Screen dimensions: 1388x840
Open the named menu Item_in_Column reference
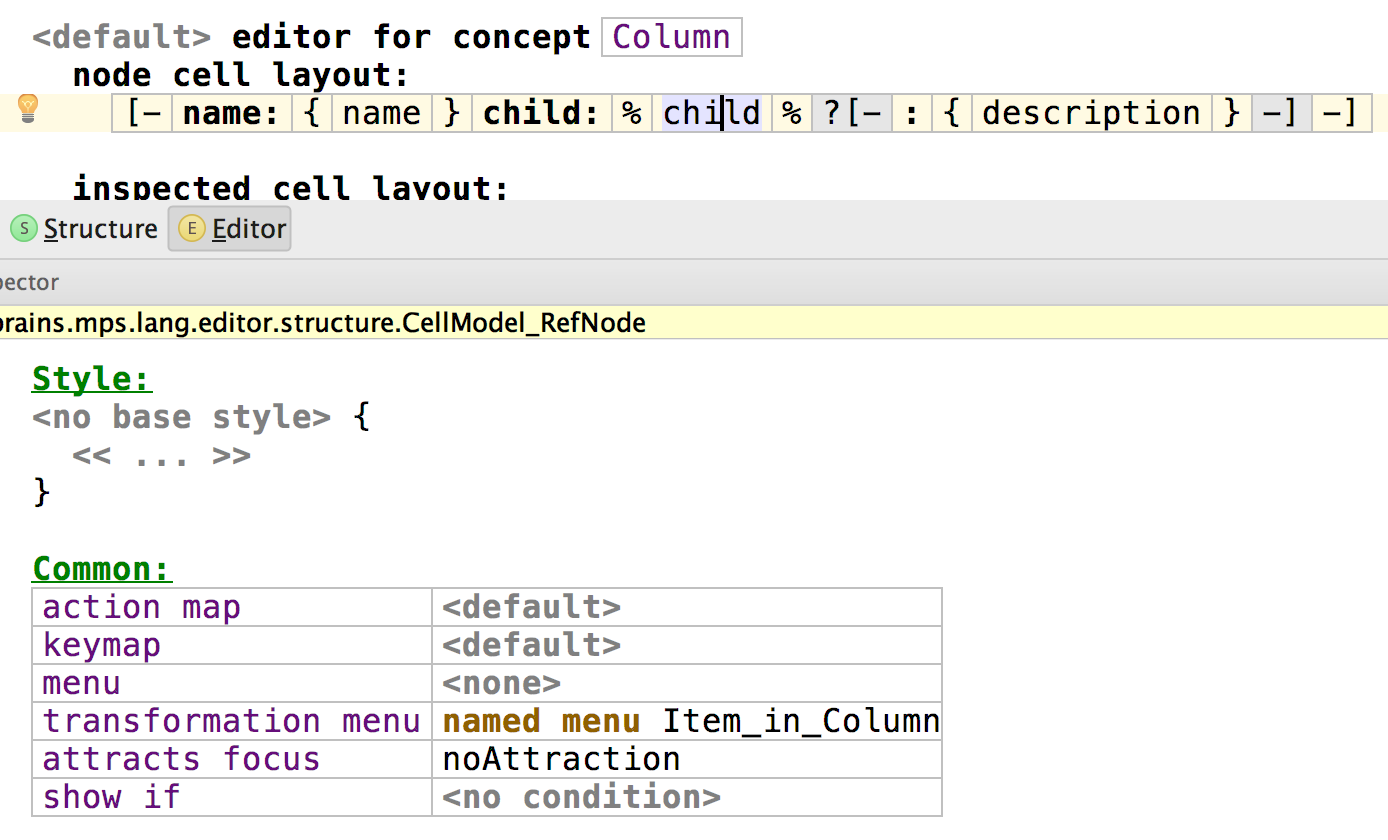[x=800, y=721]
